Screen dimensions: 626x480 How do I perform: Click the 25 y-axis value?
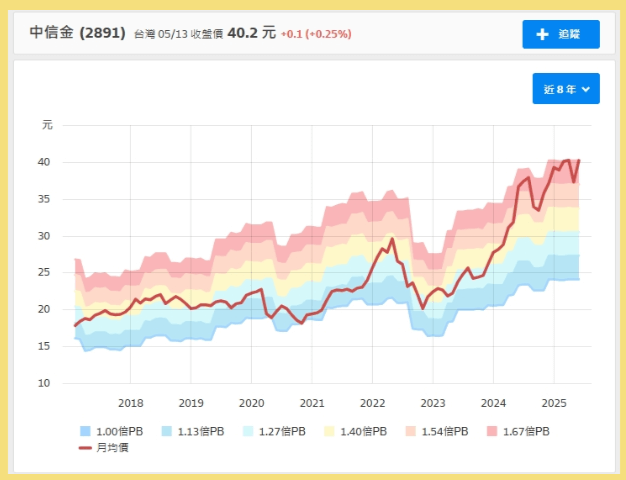(44, 272)
